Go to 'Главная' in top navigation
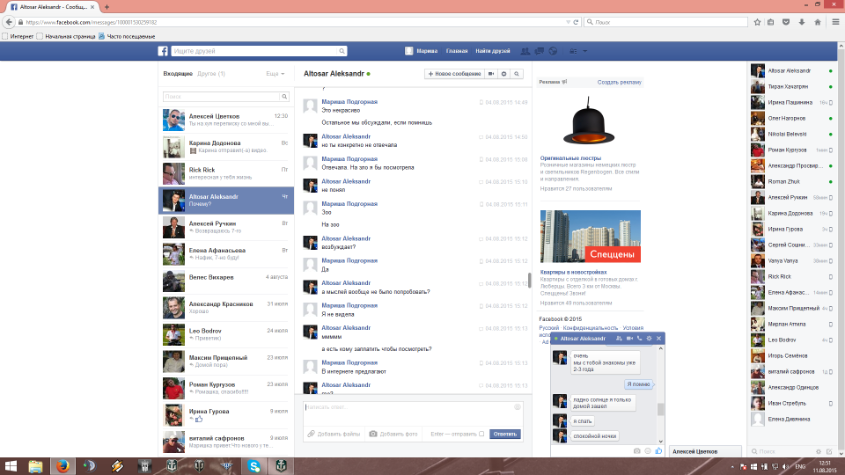The image size is (845, 475). click(x=457, y=51)
